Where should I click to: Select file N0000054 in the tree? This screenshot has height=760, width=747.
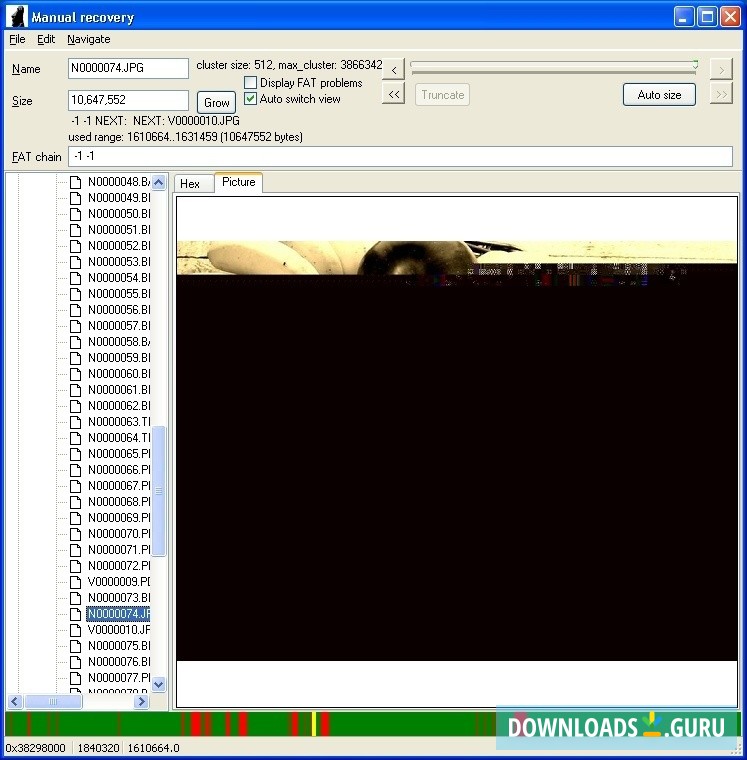tap(119, 278)
